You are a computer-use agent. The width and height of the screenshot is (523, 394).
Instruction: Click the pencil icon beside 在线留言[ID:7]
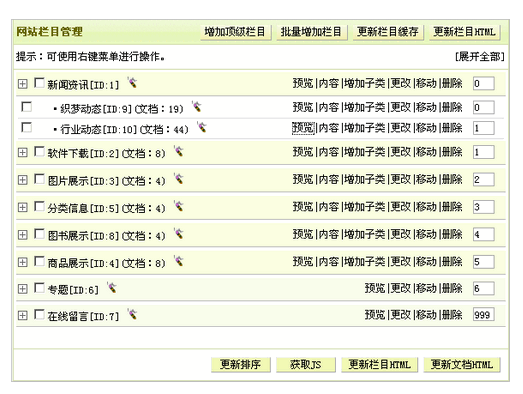(x=132, y=314)
